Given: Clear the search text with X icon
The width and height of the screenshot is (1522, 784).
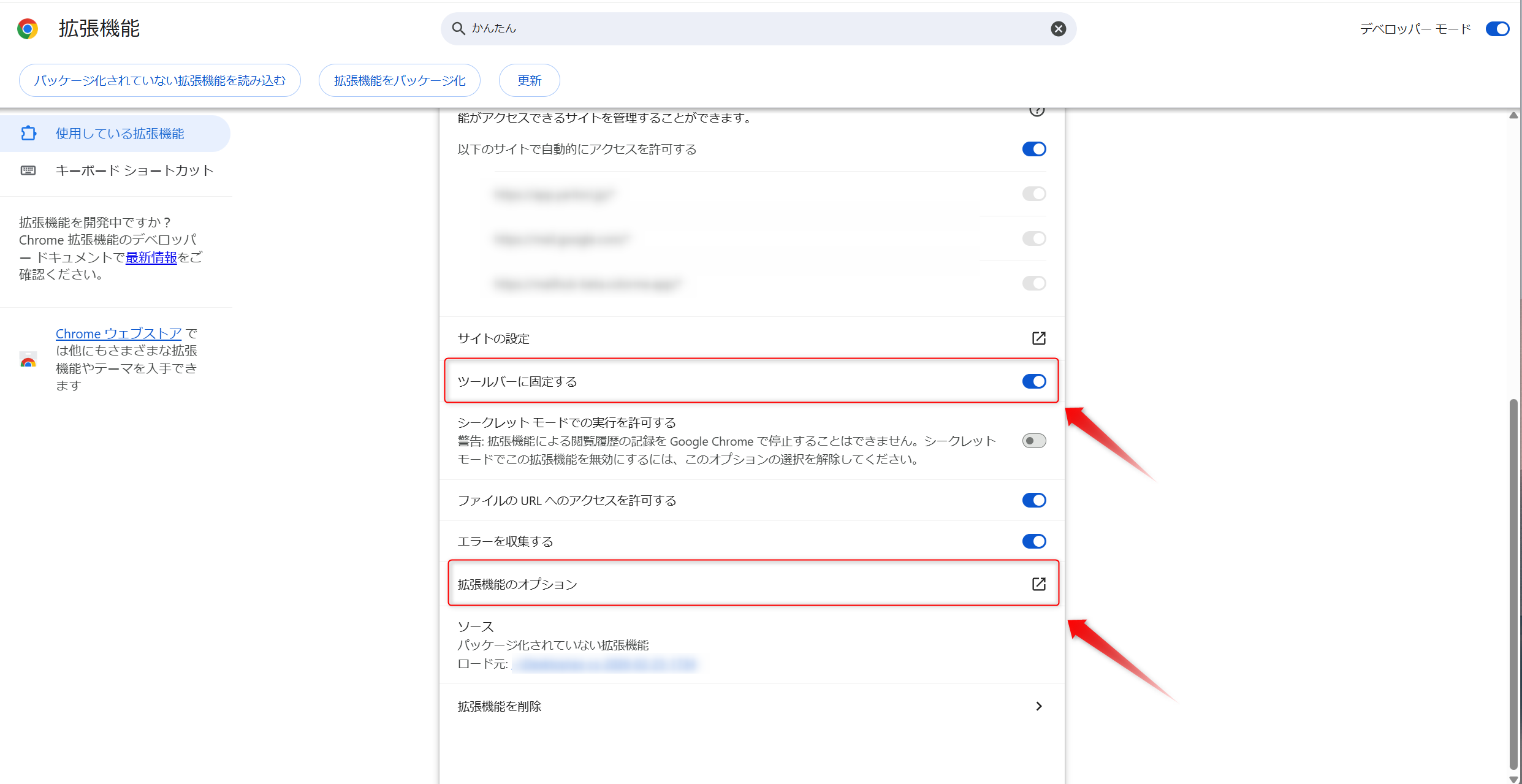Looking at the screenshot, I should click(1058, 29).
